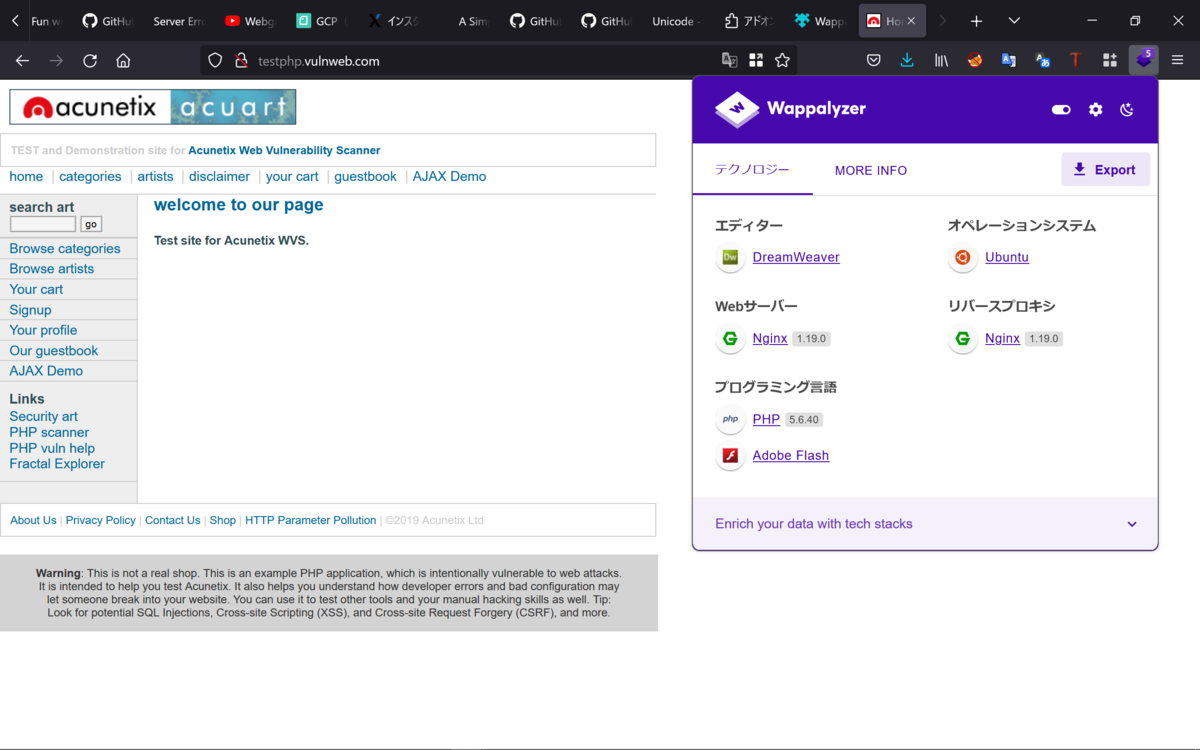This screenshot has height=750, width=1200.
Task: Switch to the YouTube Webg tab
Action: 249,21
